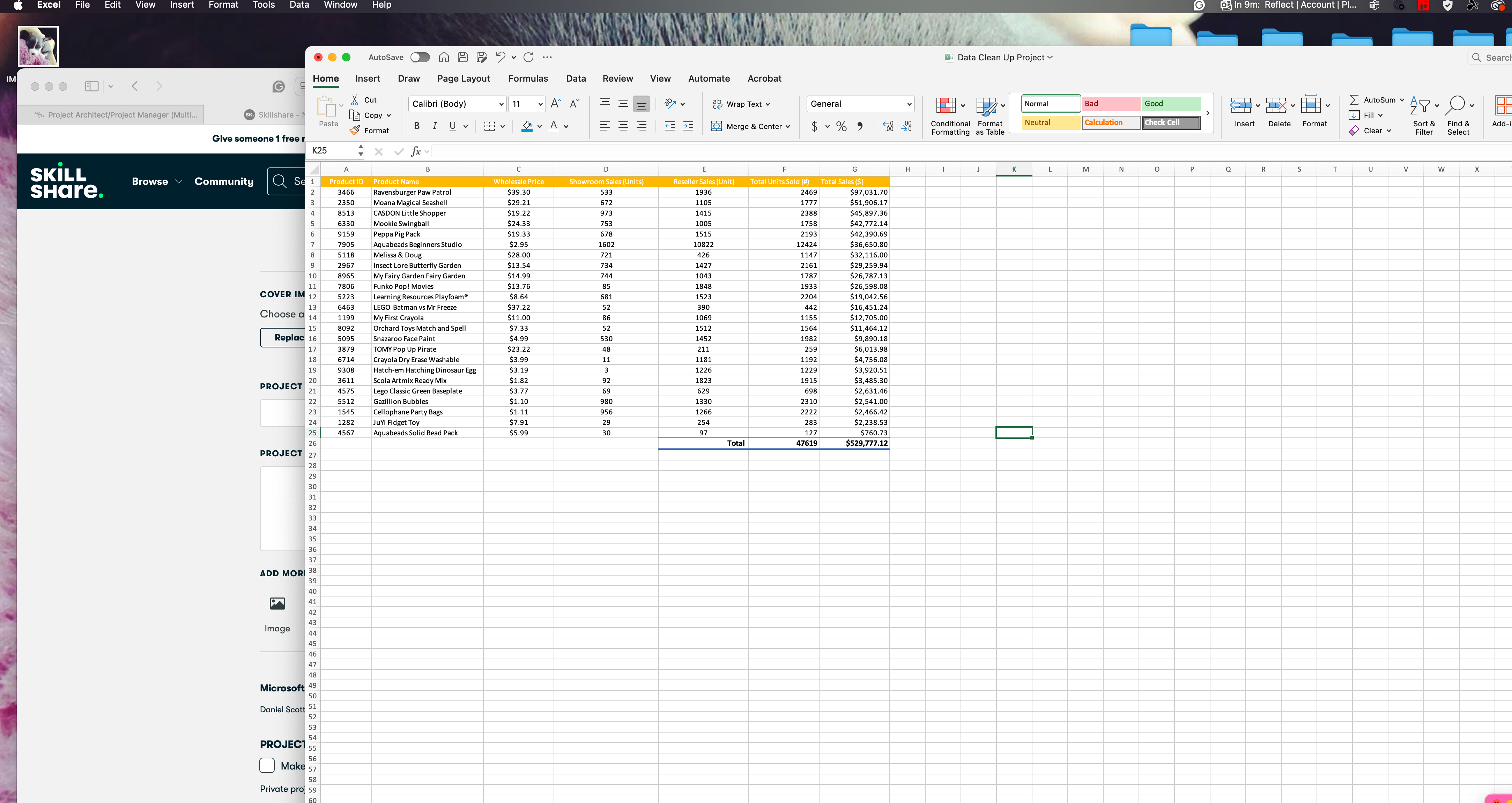This screenshot has height=803, width=1512.
Task: Click the currency dollar format icon
Action: tap(814, 126)
